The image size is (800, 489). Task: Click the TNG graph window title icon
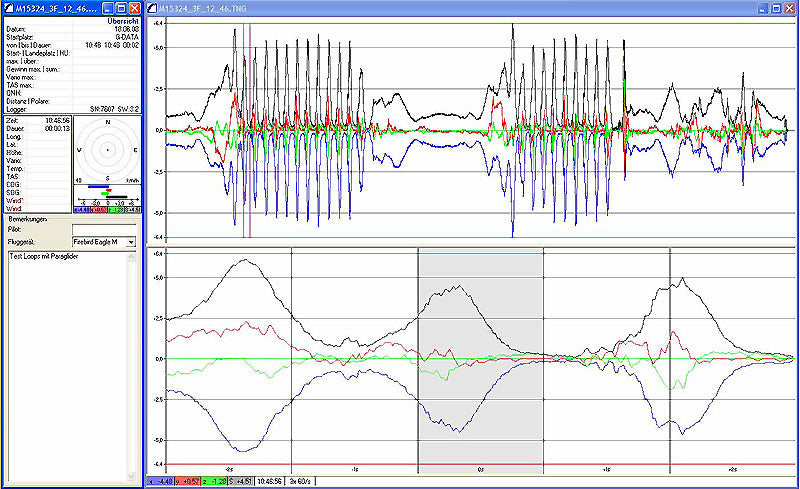click(x=152, y=7)
